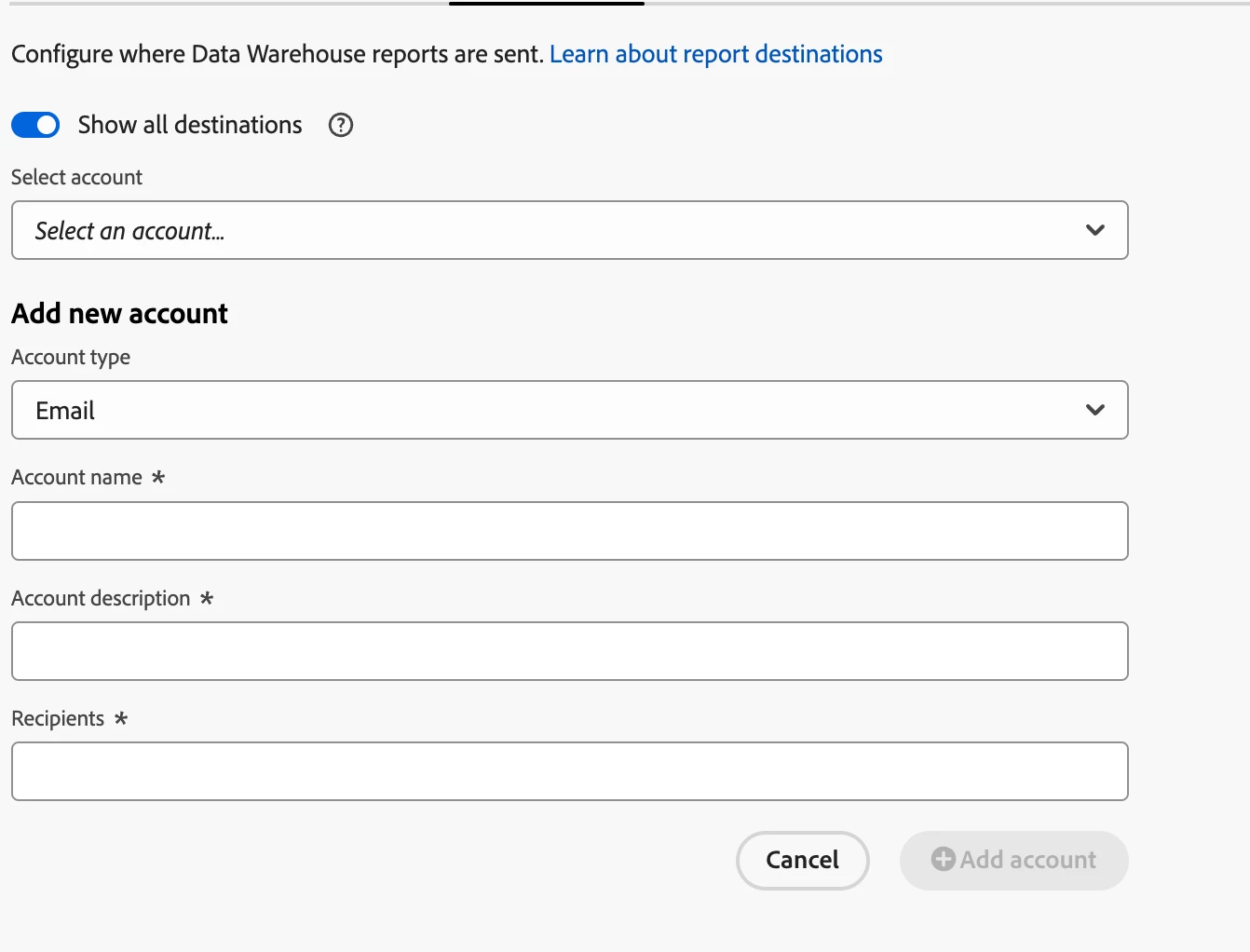The width and height of the screenshot is (1250, 952).
Task: Click the Account description label
Action: (101, 598)
